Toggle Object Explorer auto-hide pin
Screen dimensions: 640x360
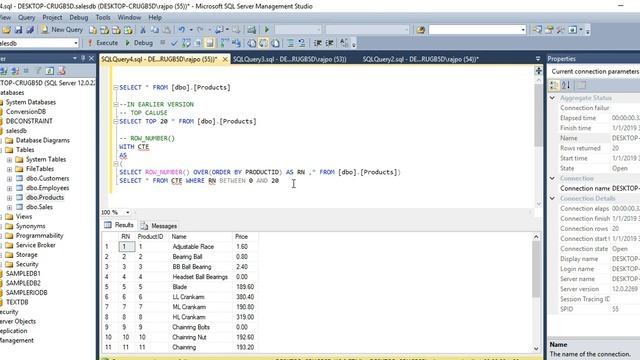(x=83, y=58)
